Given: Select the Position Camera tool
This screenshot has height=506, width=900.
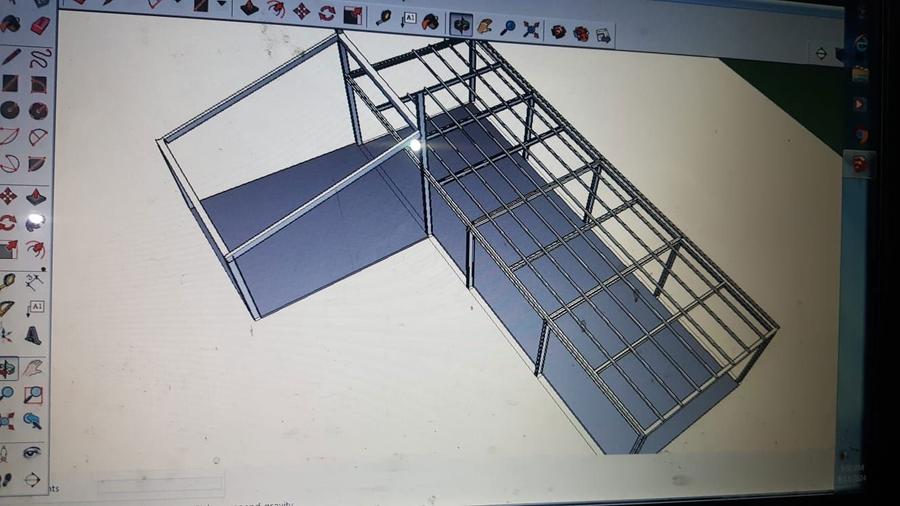Looking at the screenshot, I should coord(5,453).
